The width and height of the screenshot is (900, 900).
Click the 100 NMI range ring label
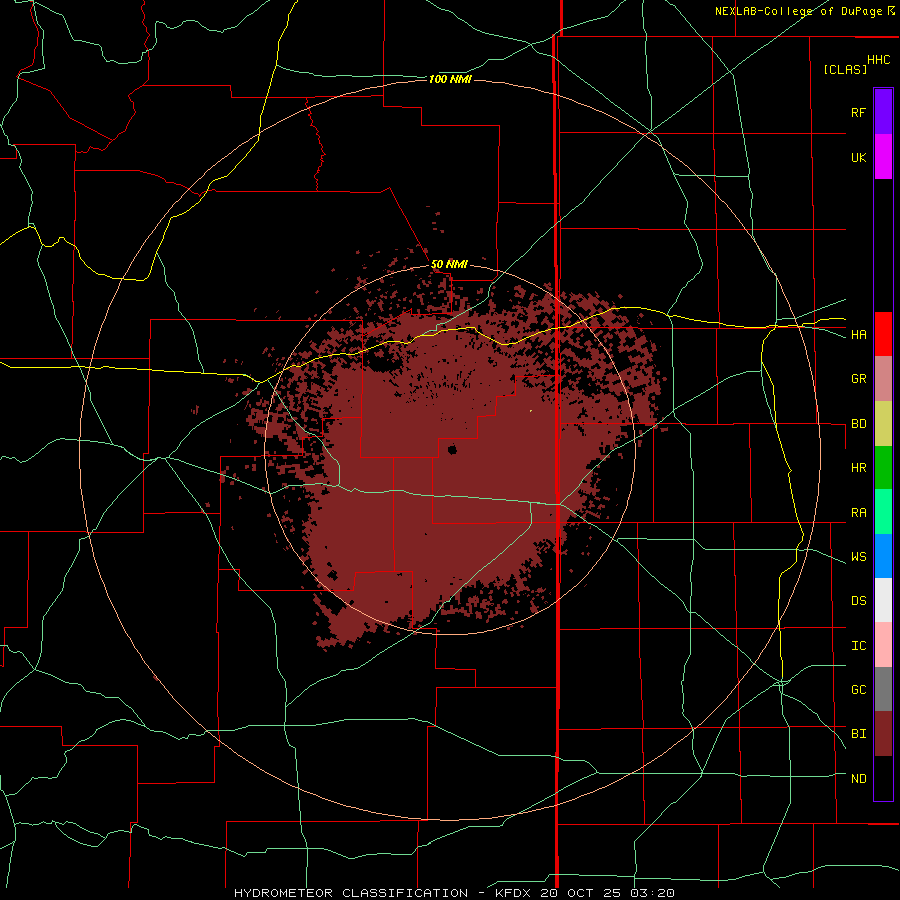(450, 79)
